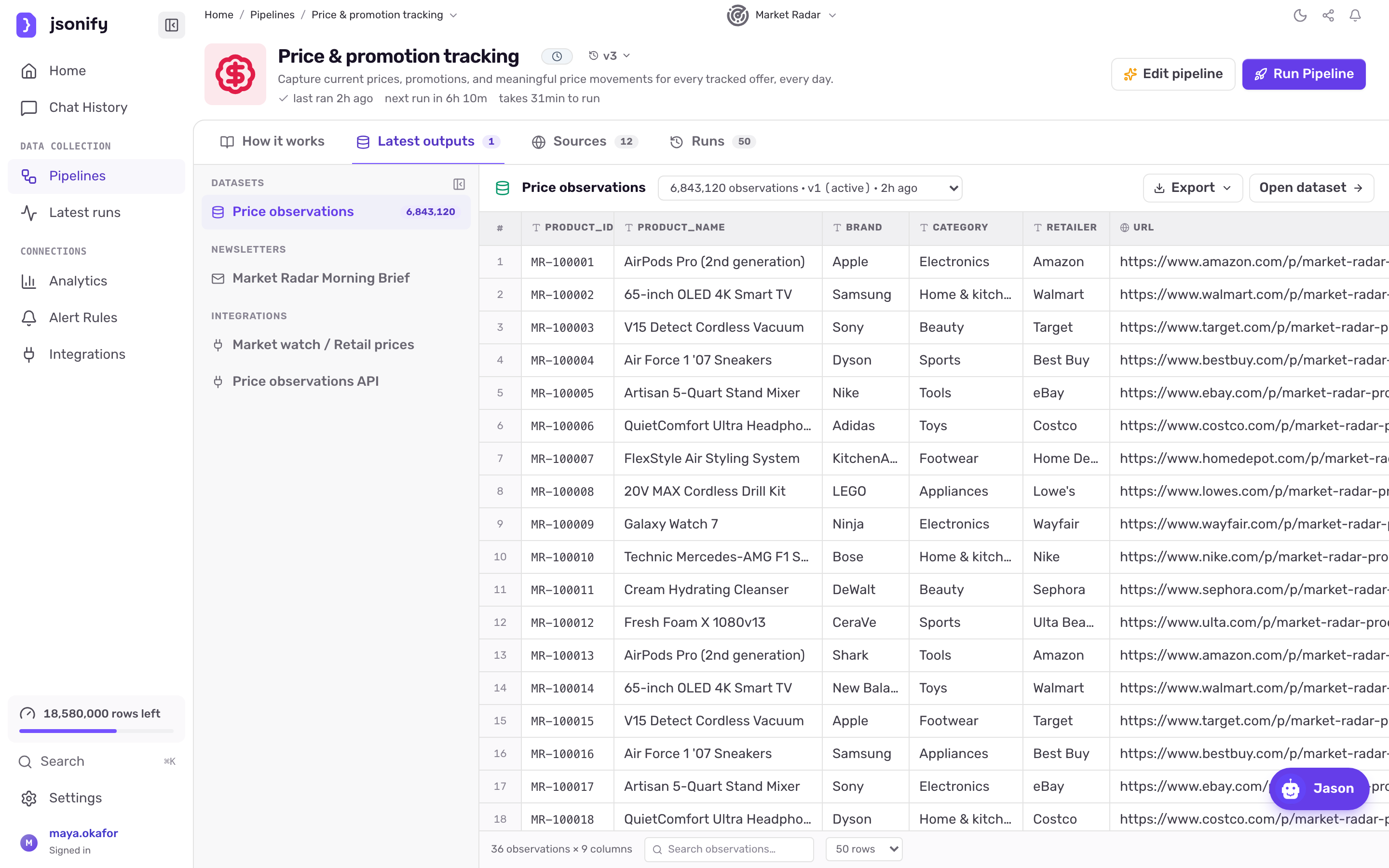
Task: Open Market Radar Morning Brief newsletter
Action: click(x=336, y=278)
